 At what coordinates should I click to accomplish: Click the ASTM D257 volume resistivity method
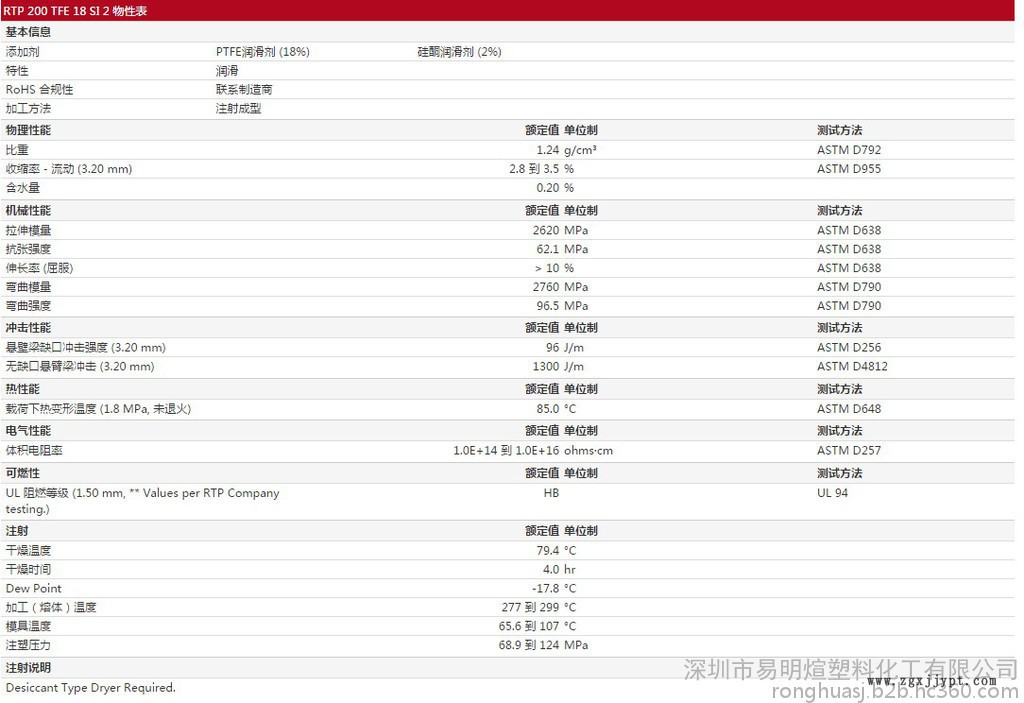[848, 450]
